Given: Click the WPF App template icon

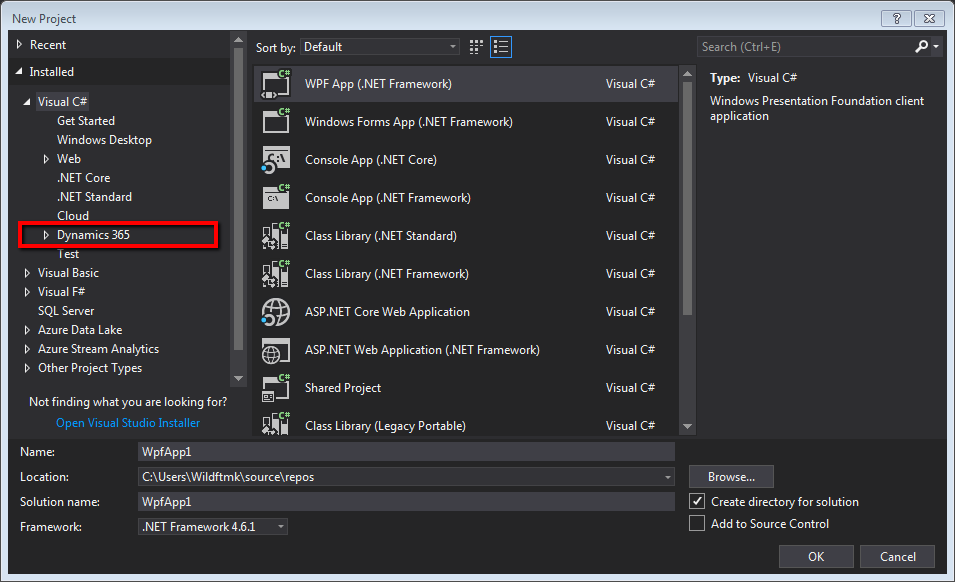Looking at the screenshot, I should pos(276,84).
